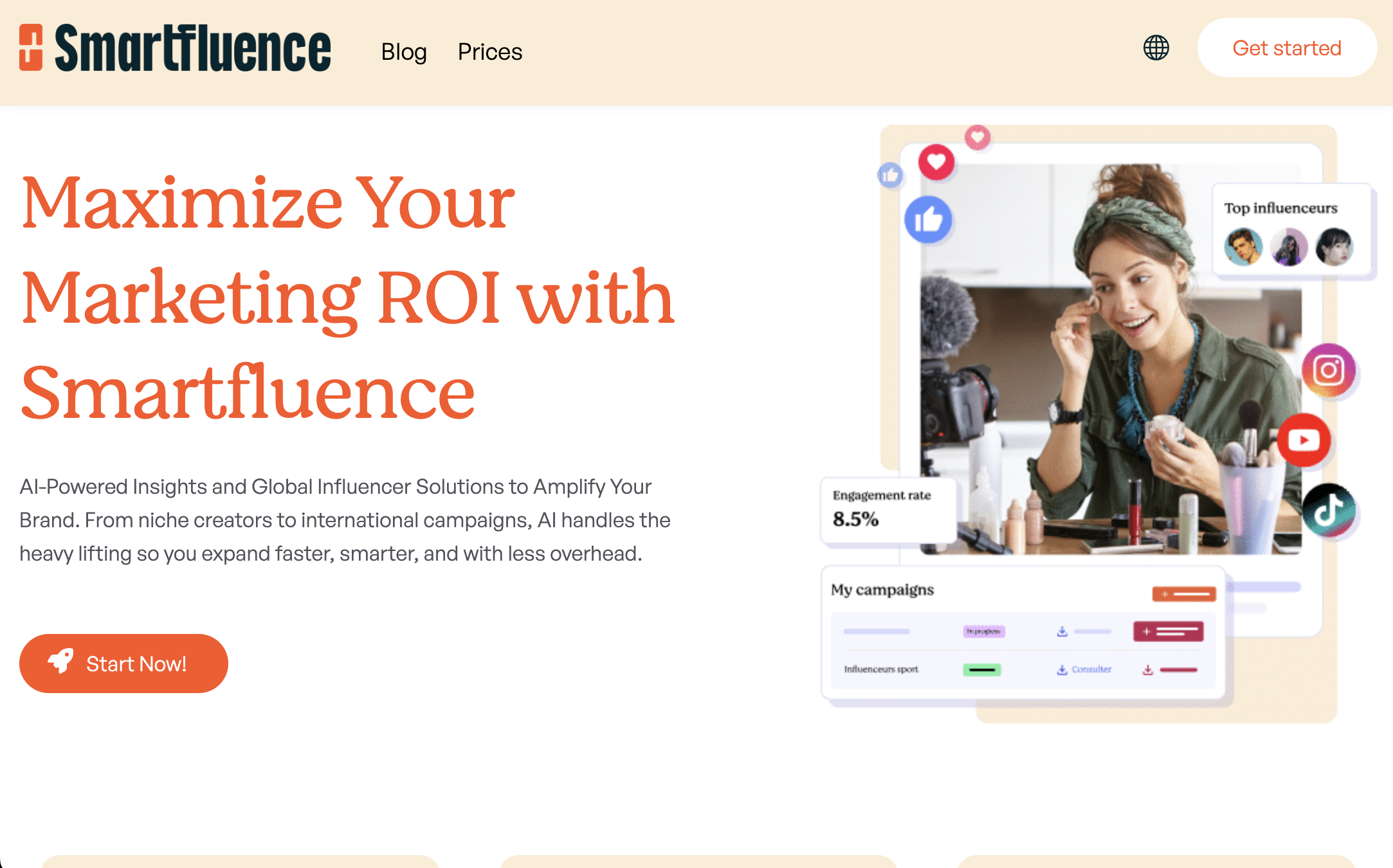Click the orange add button in My campaigns
Viewport: 1393px width, 868px height.
(1184, 593)
